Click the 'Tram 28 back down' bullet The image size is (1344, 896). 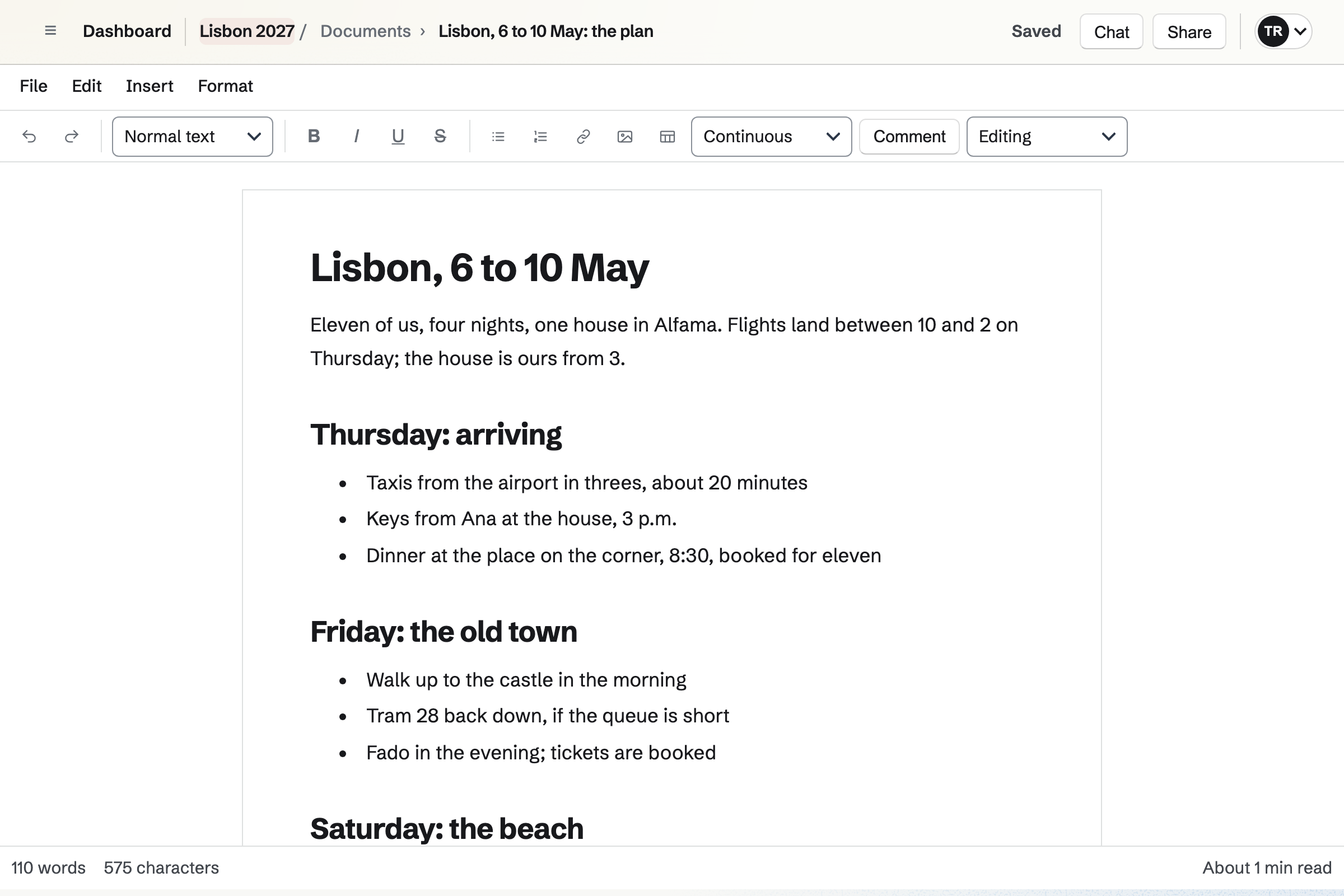548,716
